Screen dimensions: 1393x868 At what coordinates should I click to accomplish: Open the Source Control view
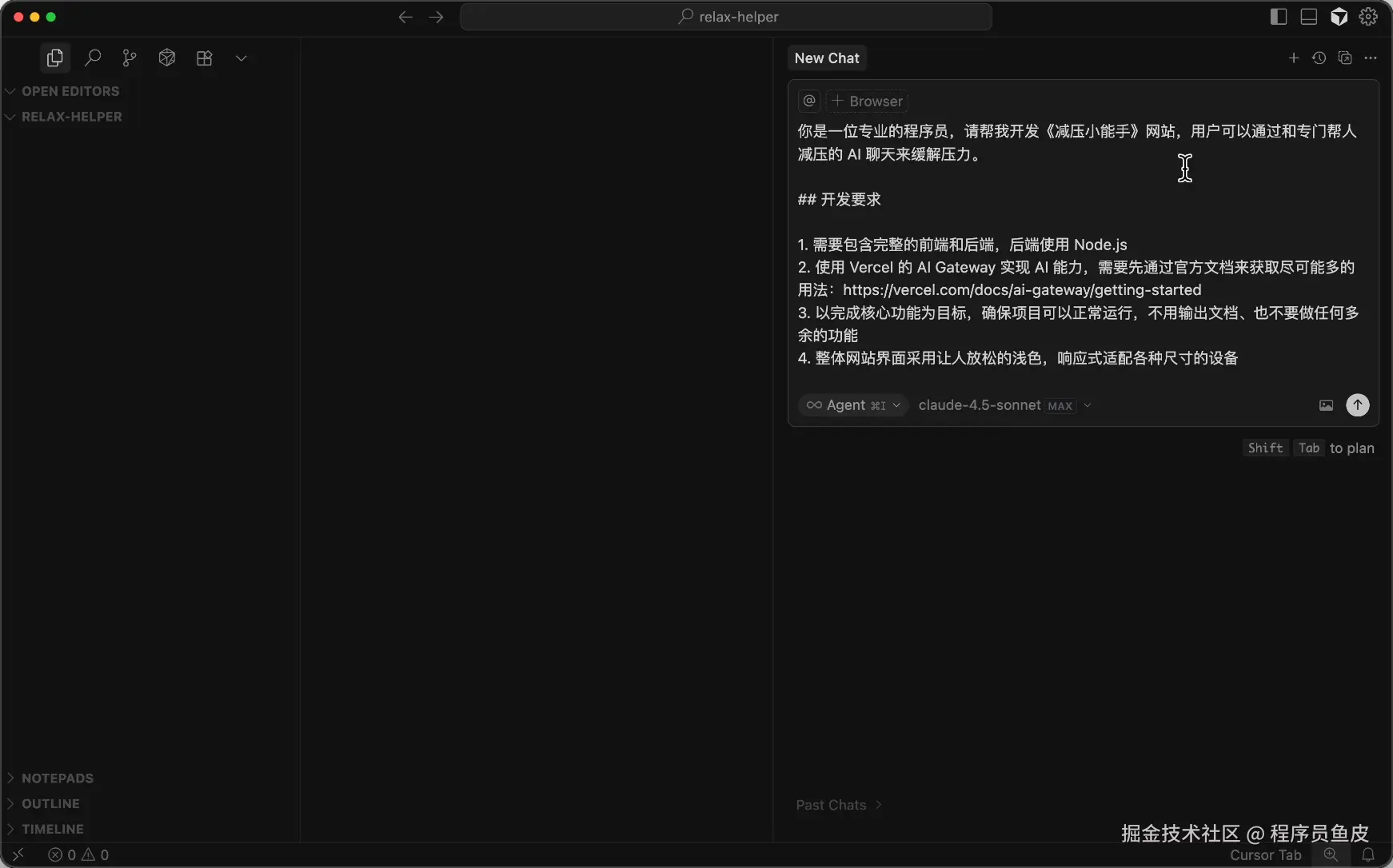pos(130,58)
